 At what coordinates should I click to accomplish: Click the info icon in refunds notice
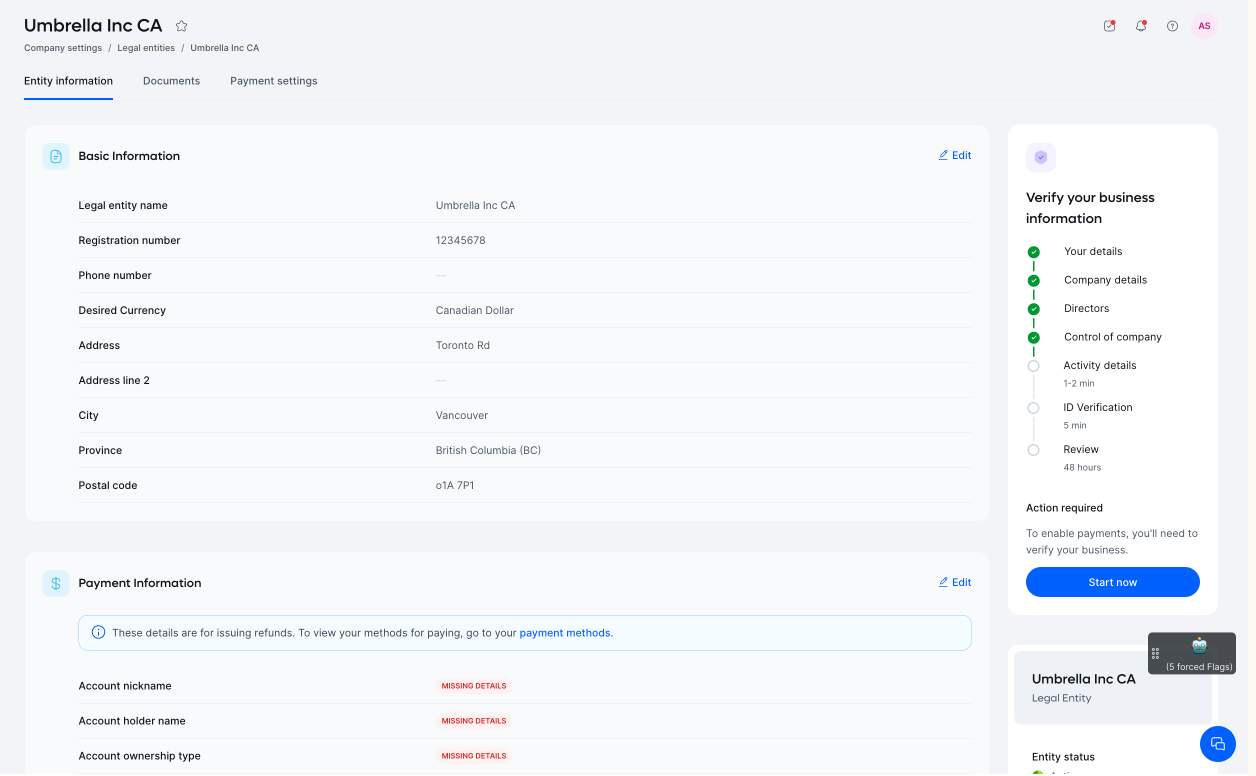[99, 632]
